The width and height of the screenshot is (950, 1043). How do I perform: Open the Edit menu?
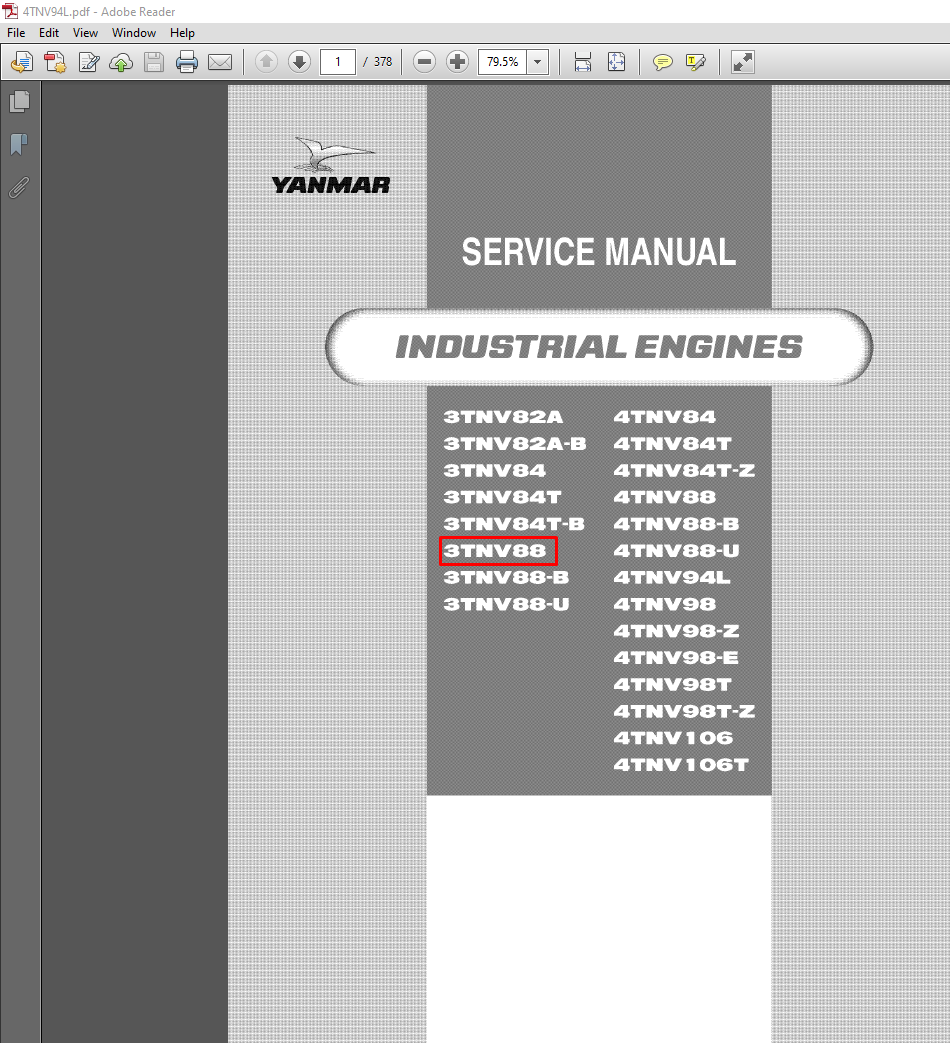point(49,33)
